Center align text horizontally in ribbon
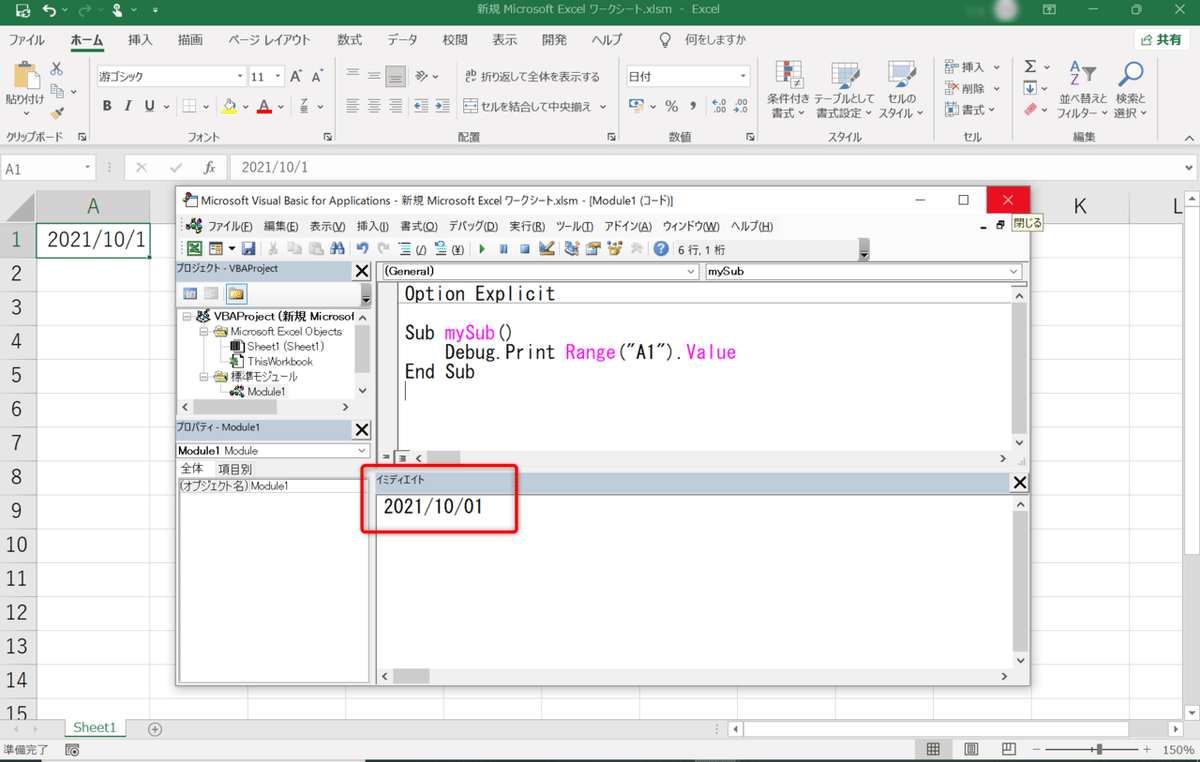The width and height of the screenshot is (1200, 762). click(375, 106)
